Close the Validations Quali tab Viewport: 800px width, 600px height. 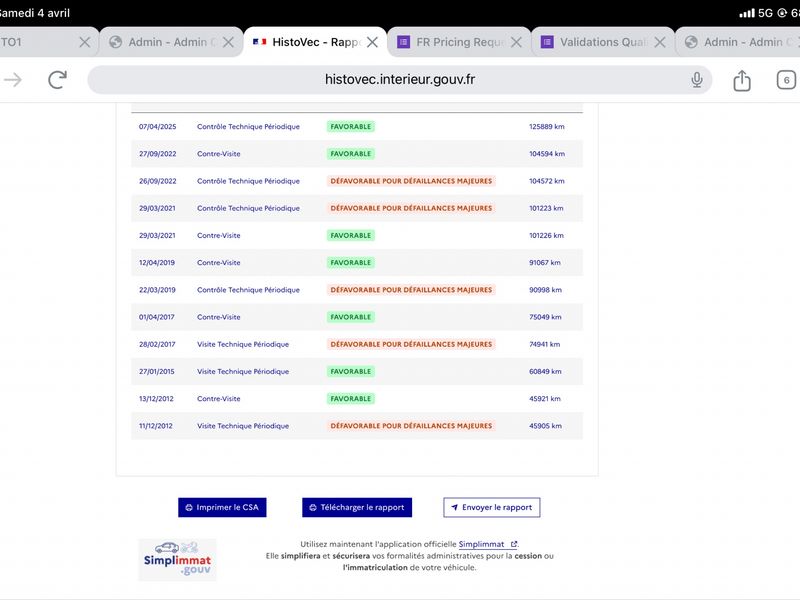pos(660,42)
